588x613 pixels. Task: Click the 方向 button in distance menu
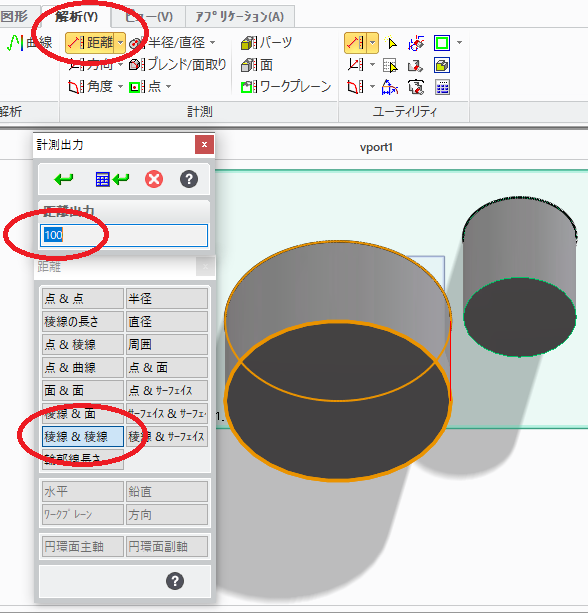(167, 514)
